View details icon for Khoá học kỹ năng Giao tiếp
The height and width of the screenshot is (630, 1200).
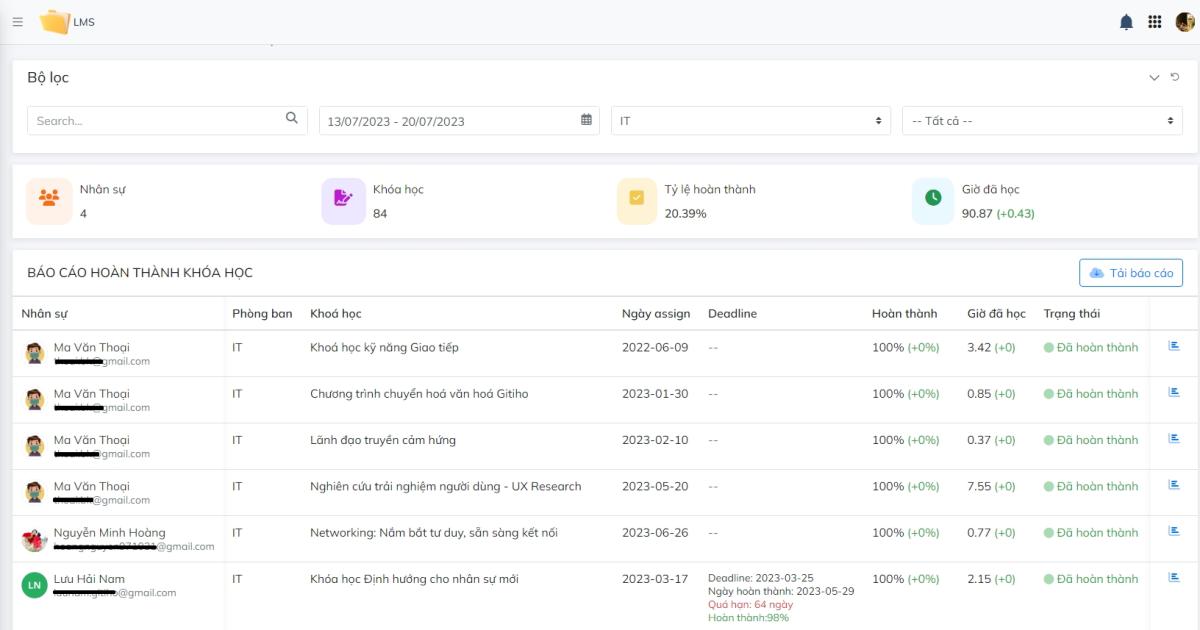(1174, 346)
